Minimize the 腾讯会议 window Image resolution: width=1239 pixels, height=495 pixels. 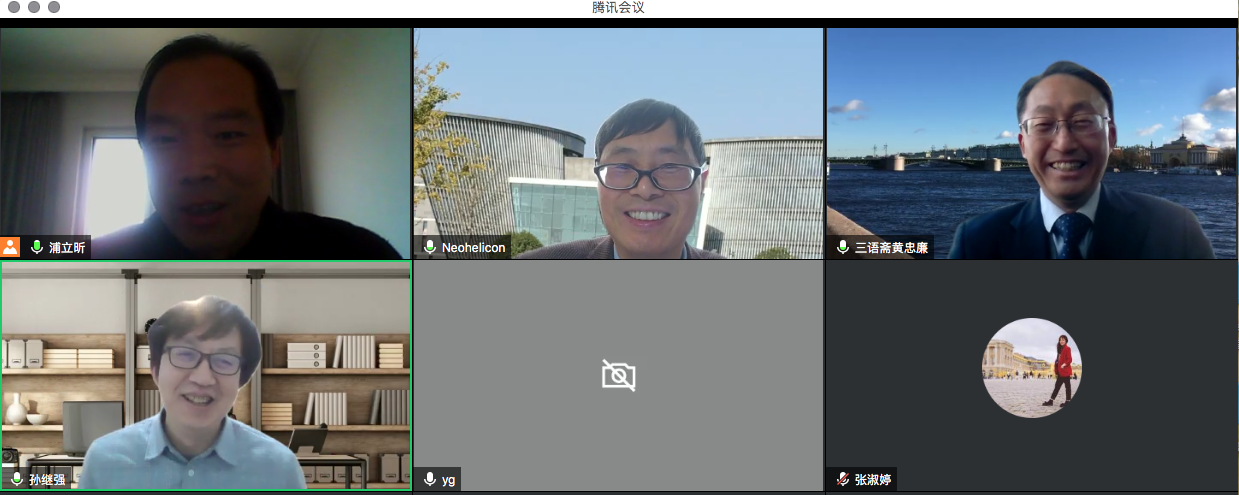33,7
